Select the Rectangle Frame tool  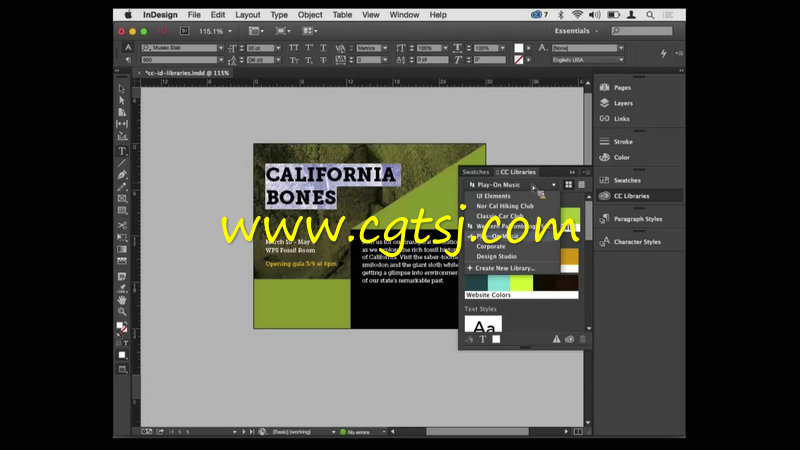[x=121, y=198]
